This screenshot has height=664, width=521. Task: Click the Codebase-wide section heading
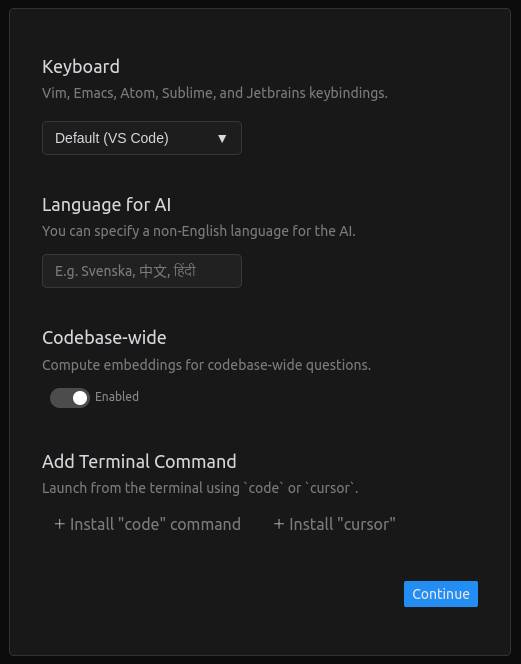tap(104, 338)
